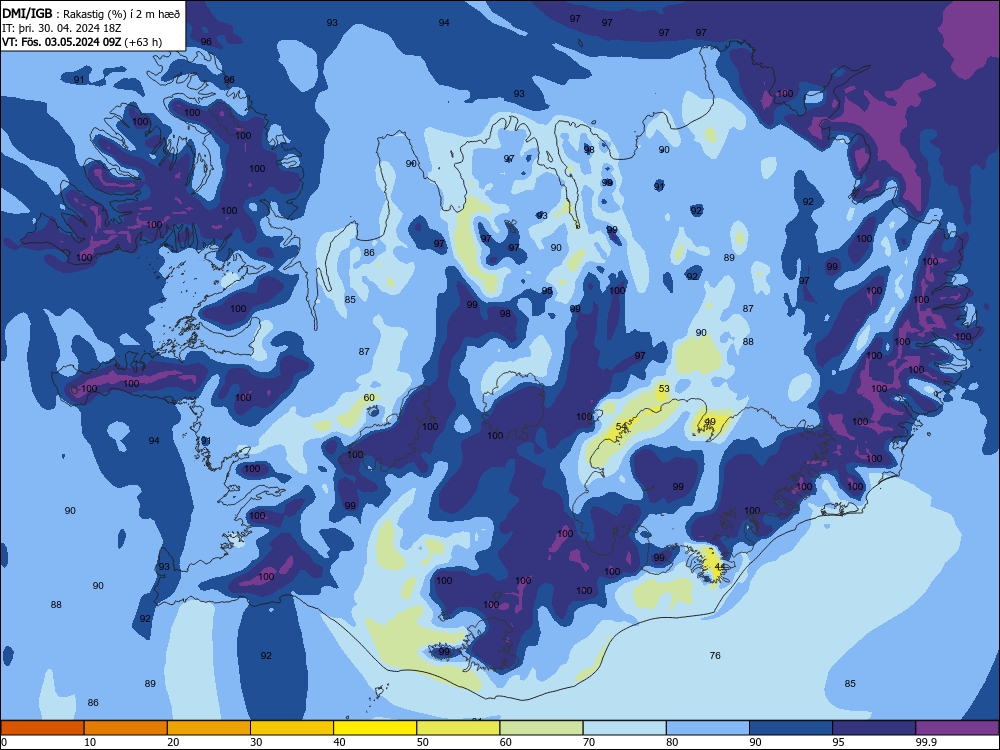This screenshot has height=750, width=1000.
Task: Click the legend tick label 99.9
Action: (x=926, y=742)
